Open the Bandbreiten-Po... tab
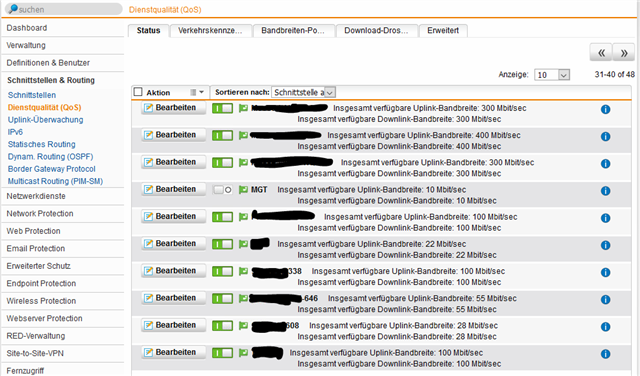The width and height of the screenshot is (640, 376). pos(293,31)
